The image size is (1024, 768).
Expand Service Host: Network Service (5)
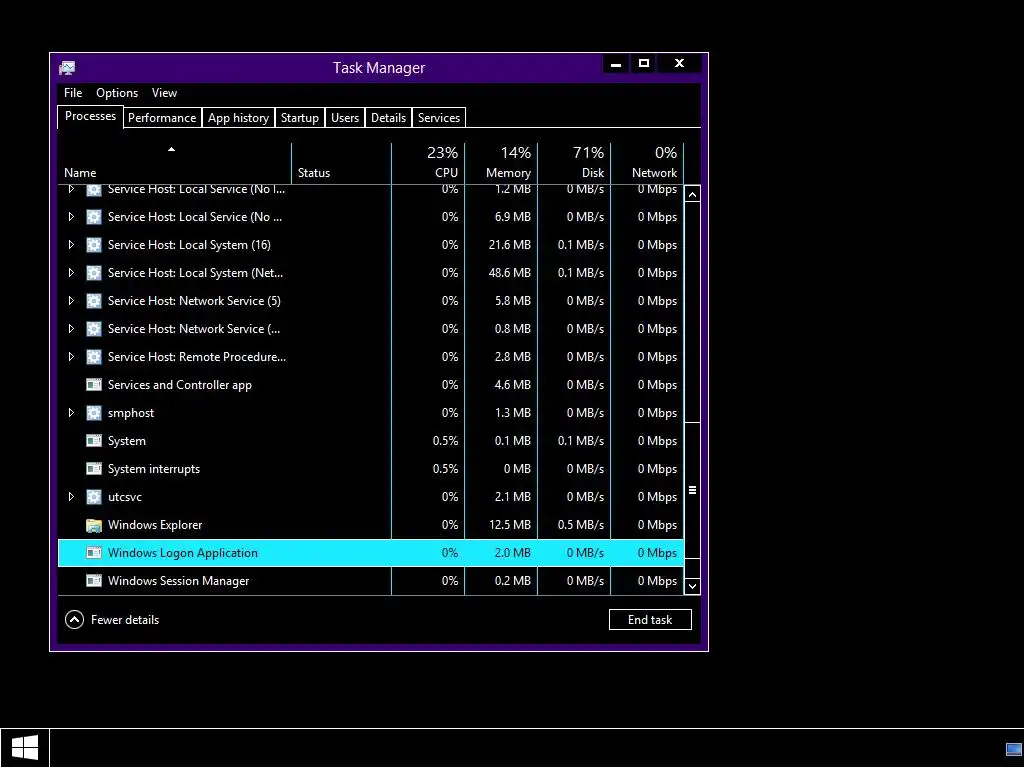click(71, 301)
